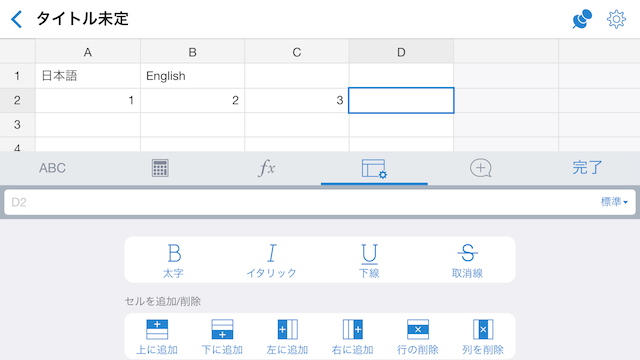Toggle italic イタリック formatting

(x=271, y=260)
